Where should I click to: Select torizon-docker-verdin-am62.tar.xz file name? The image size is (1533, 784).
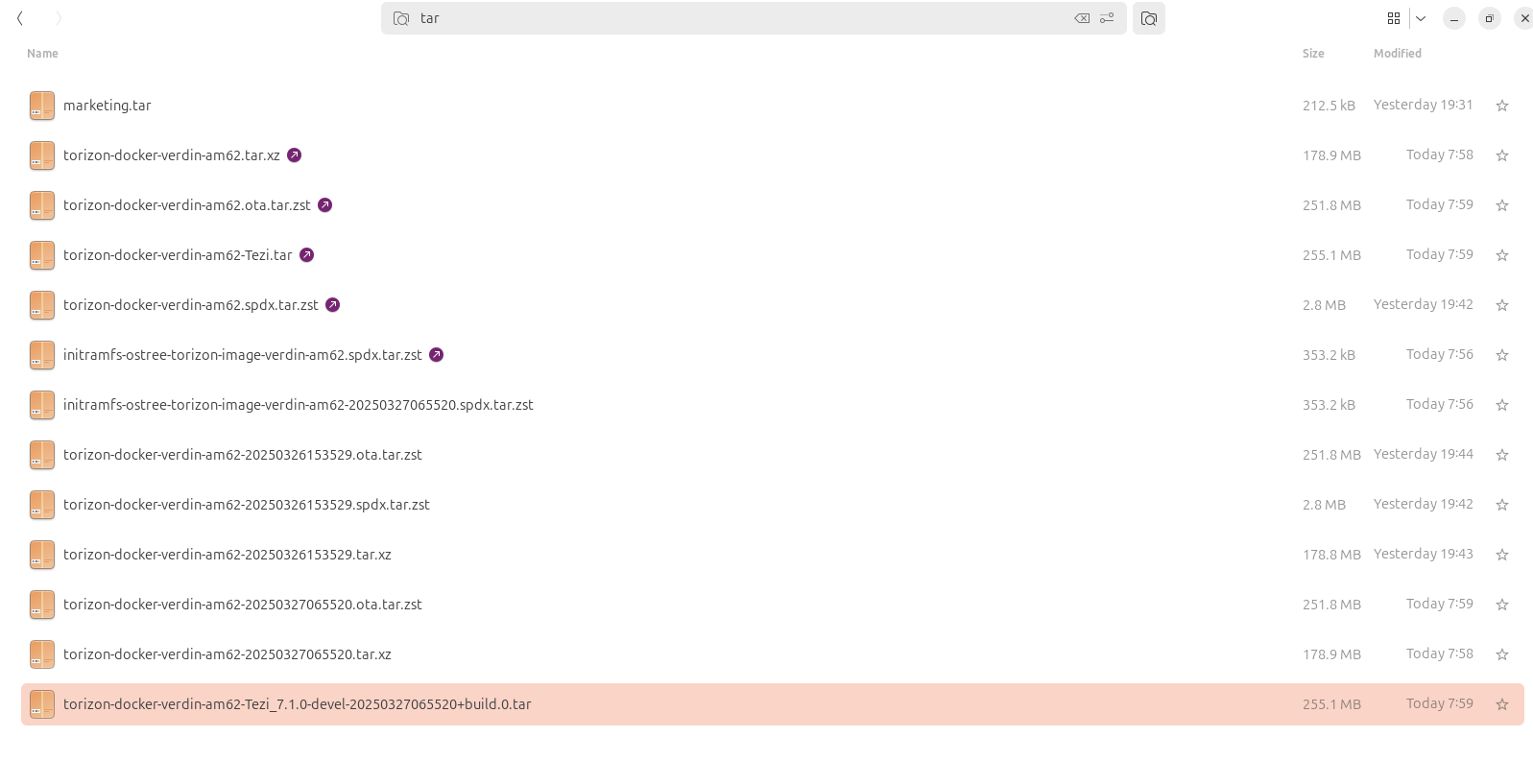pyautogui.click(x=172, y=155)
